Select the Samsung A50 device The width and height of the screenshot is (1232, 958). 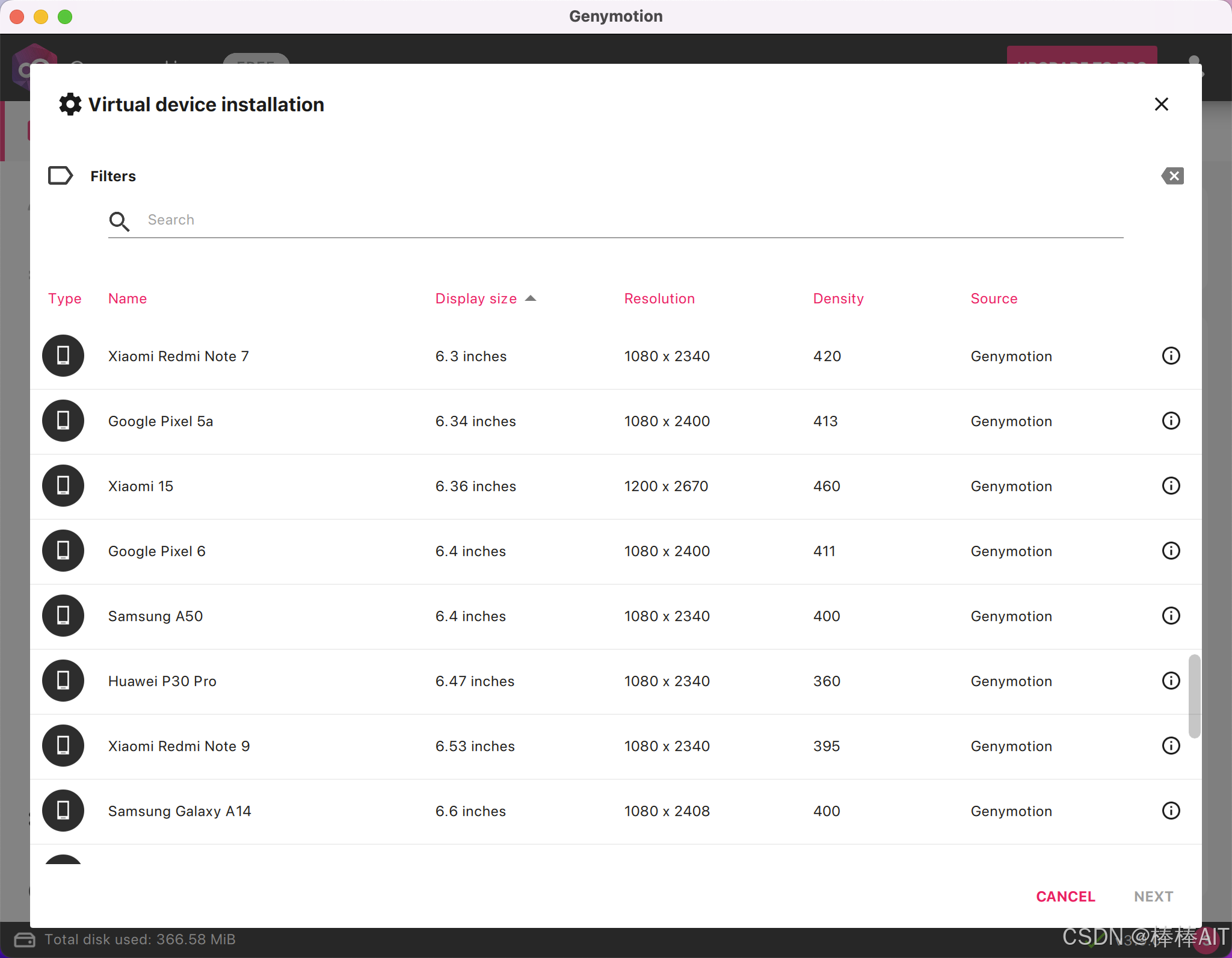tap(616, 616)
